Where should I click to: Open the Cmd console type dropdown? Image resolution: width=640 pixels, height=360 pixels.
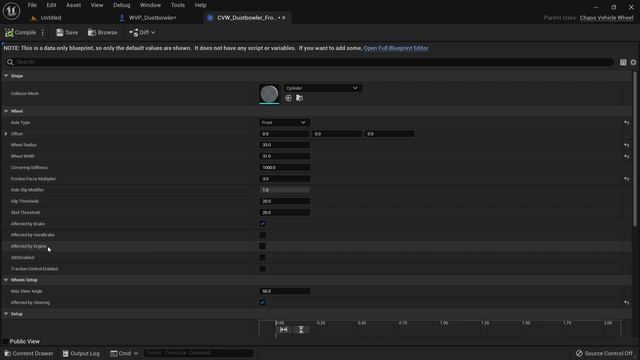click(124, 353)
